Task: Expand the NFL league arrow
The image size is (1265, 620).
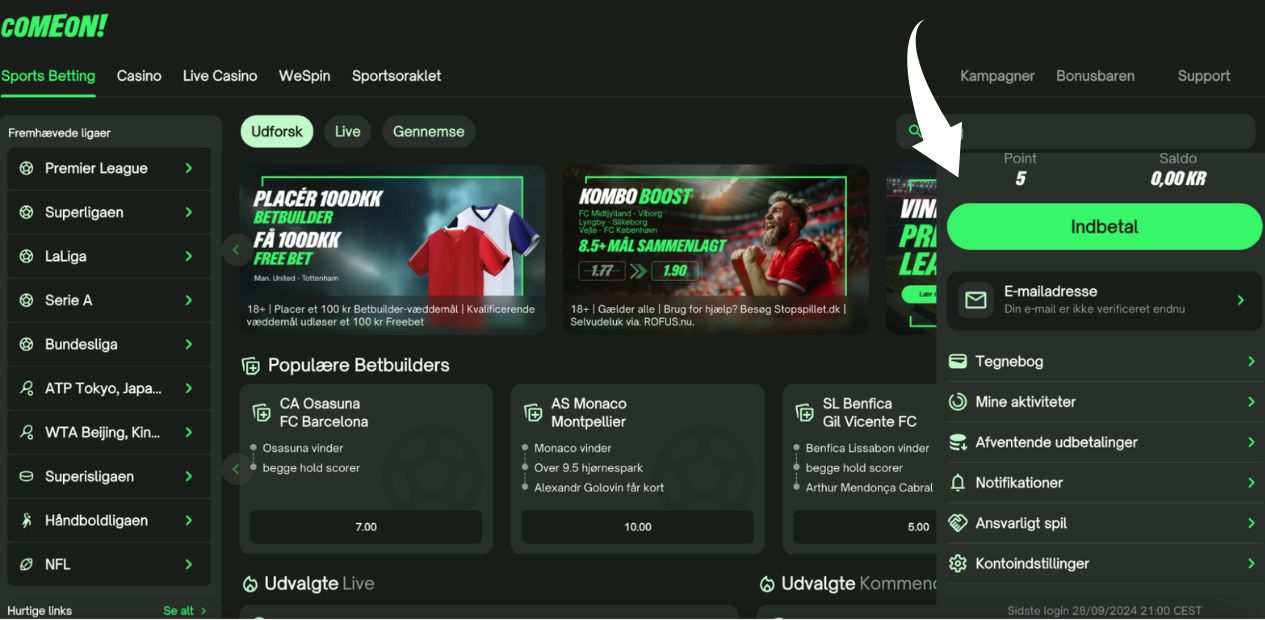Action: coord(188,564)
